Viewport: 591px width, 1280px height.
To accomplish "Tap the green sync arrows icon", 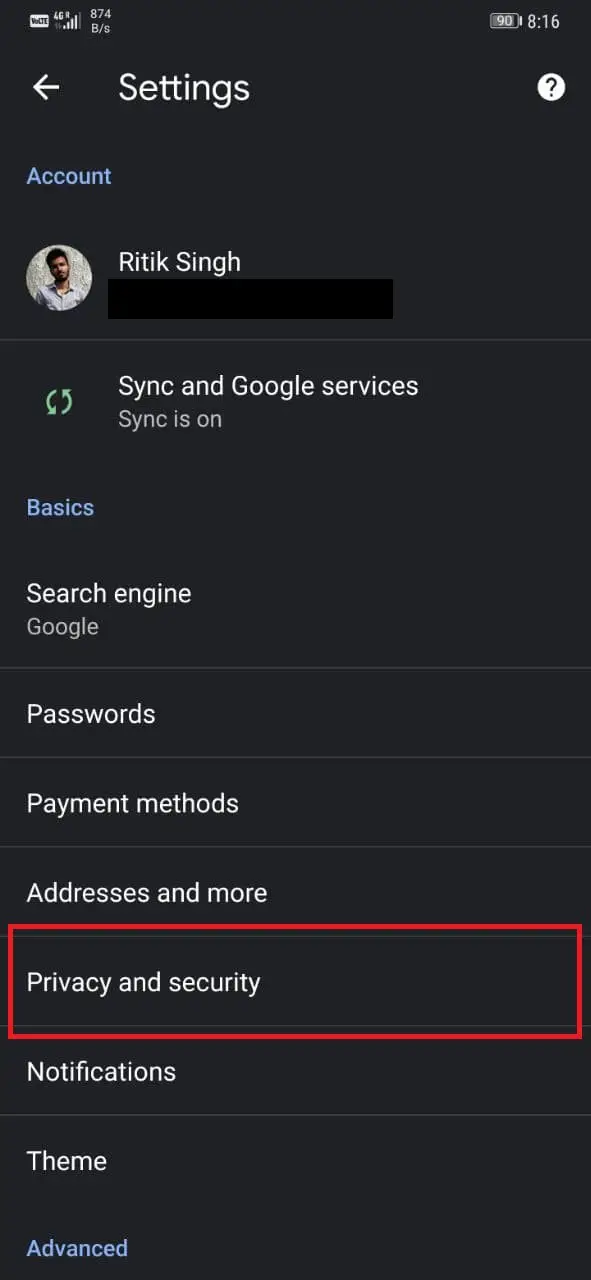I will click(x=59, y=402).
